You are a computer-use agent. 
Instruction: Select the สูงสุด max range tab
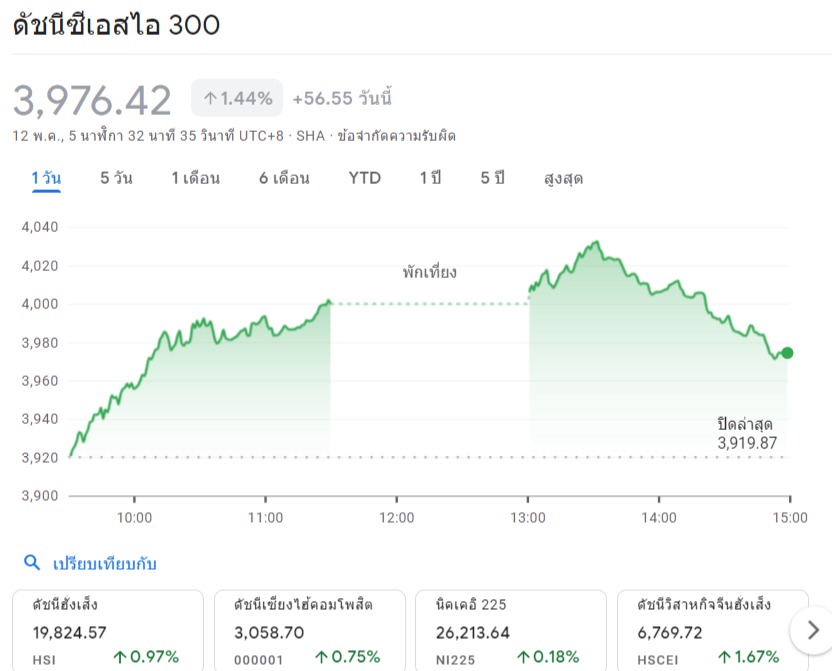(563, 178)
